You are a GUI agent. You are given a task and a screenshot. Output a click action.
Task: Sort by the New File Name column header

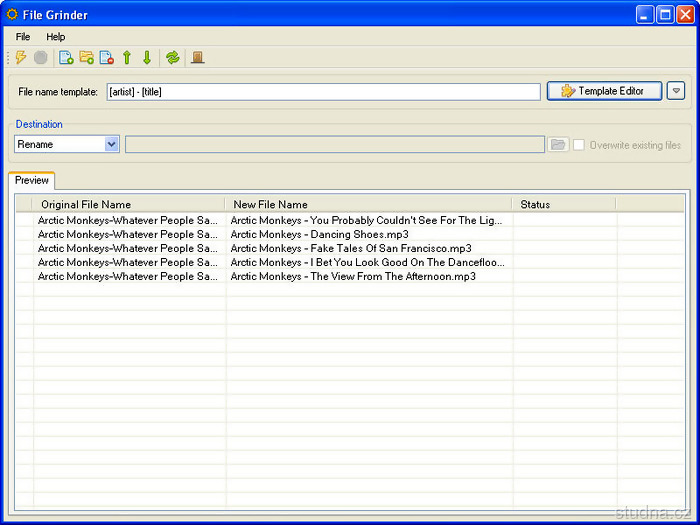pyautogui.click(x=368, y=204)
